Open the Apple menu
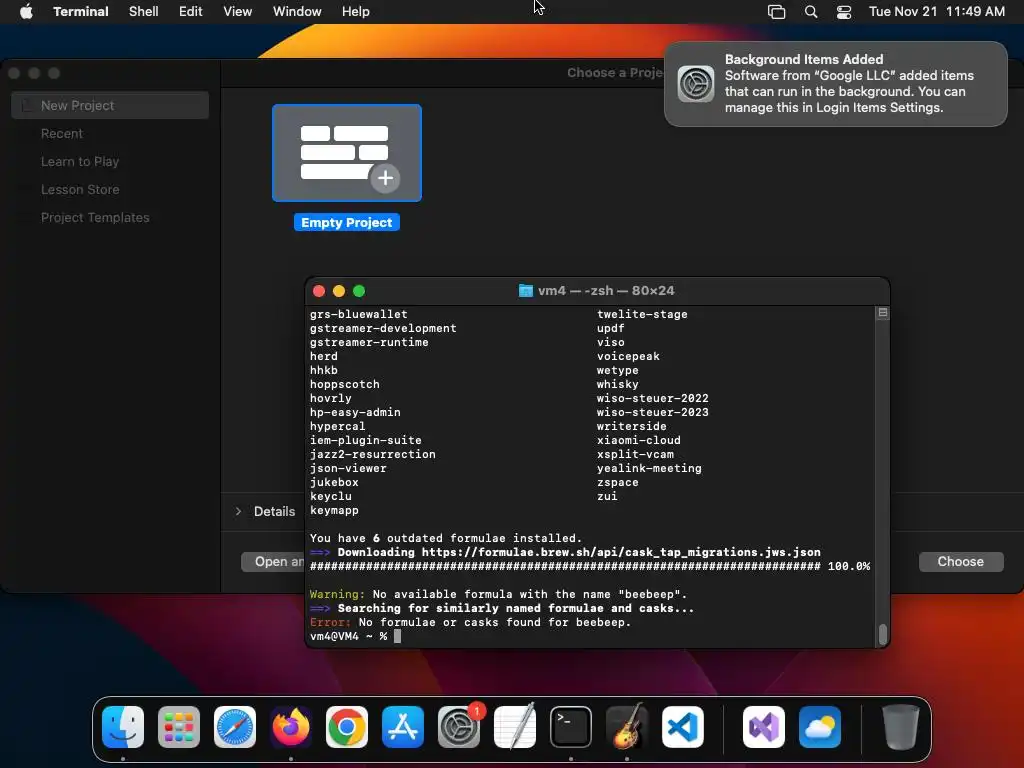Image resolution: width=1024 pixels, height=768 pixels. [x=26, y=12]
